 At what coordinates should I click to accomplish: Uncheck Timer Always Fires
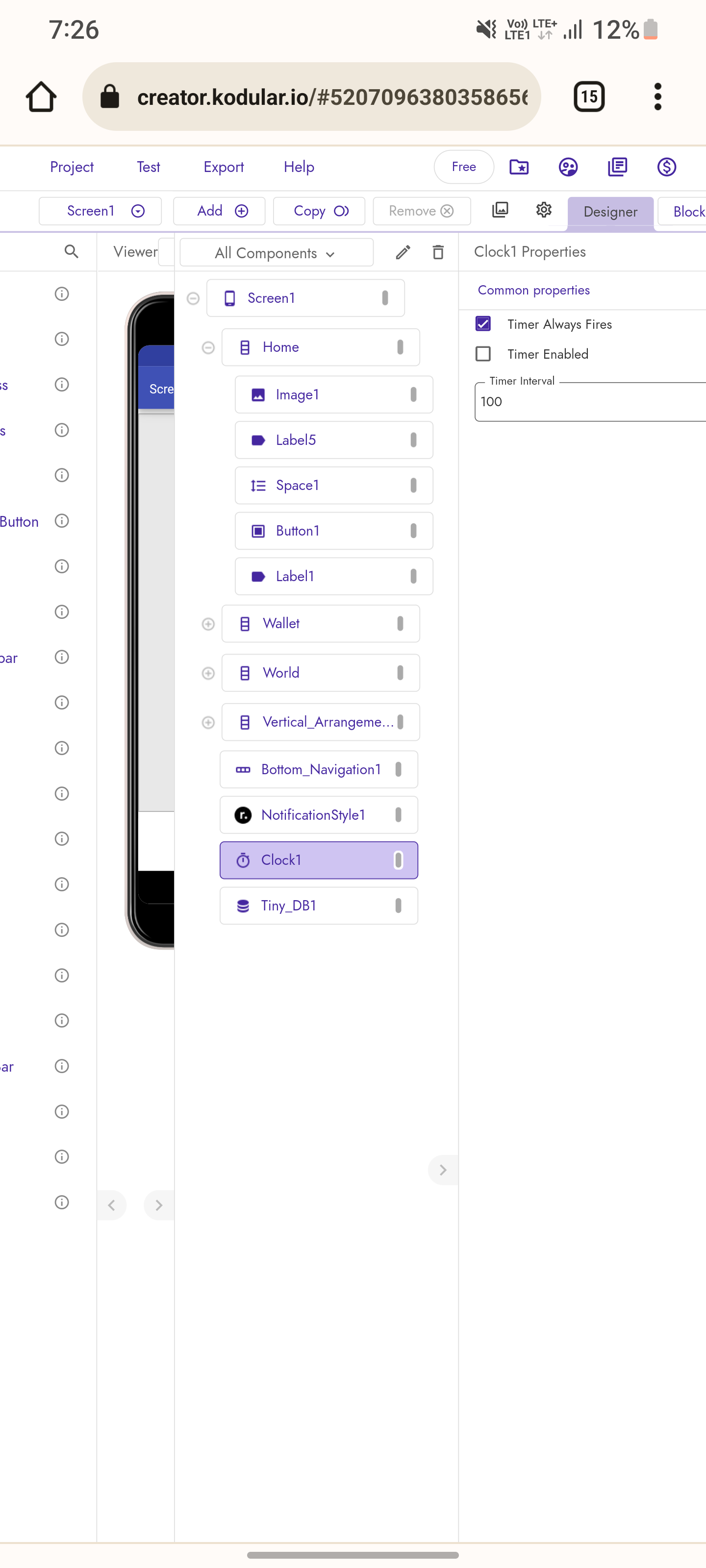[482, 324]
